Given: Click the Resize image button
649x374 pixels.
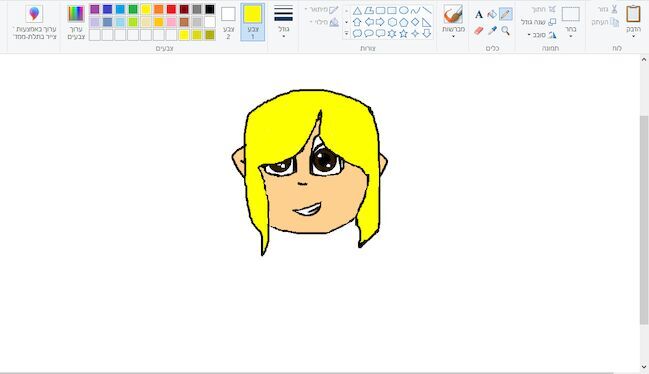Looking at the screenshot, I should pos(539,22).
